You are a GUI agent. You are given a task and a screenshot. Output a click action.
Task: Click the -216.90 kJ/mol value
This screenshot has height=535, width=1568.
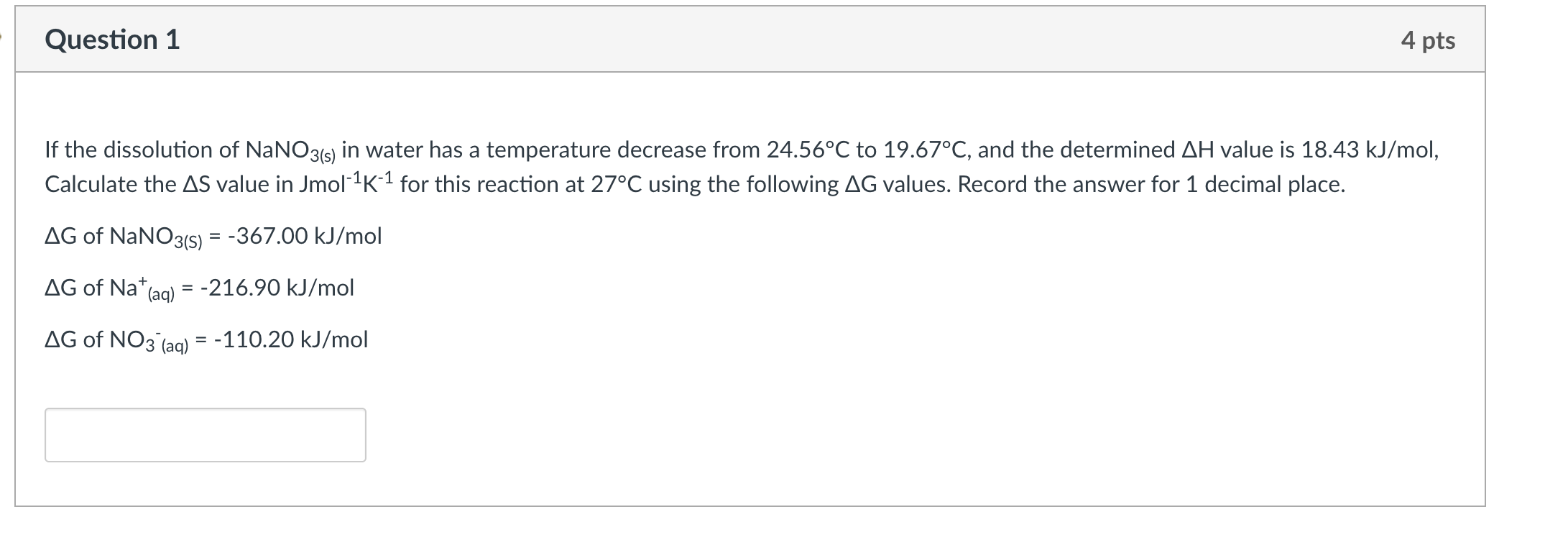[277, 288]
